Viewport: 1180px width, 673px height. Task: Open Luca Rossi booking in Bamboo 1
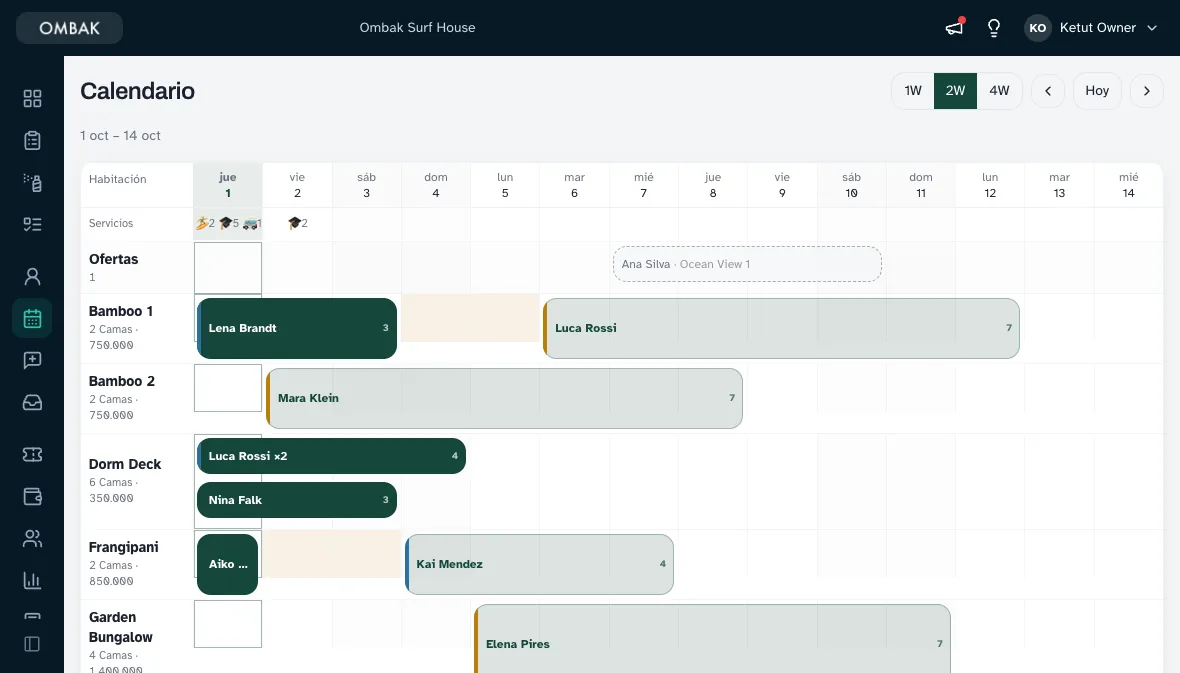781,328
